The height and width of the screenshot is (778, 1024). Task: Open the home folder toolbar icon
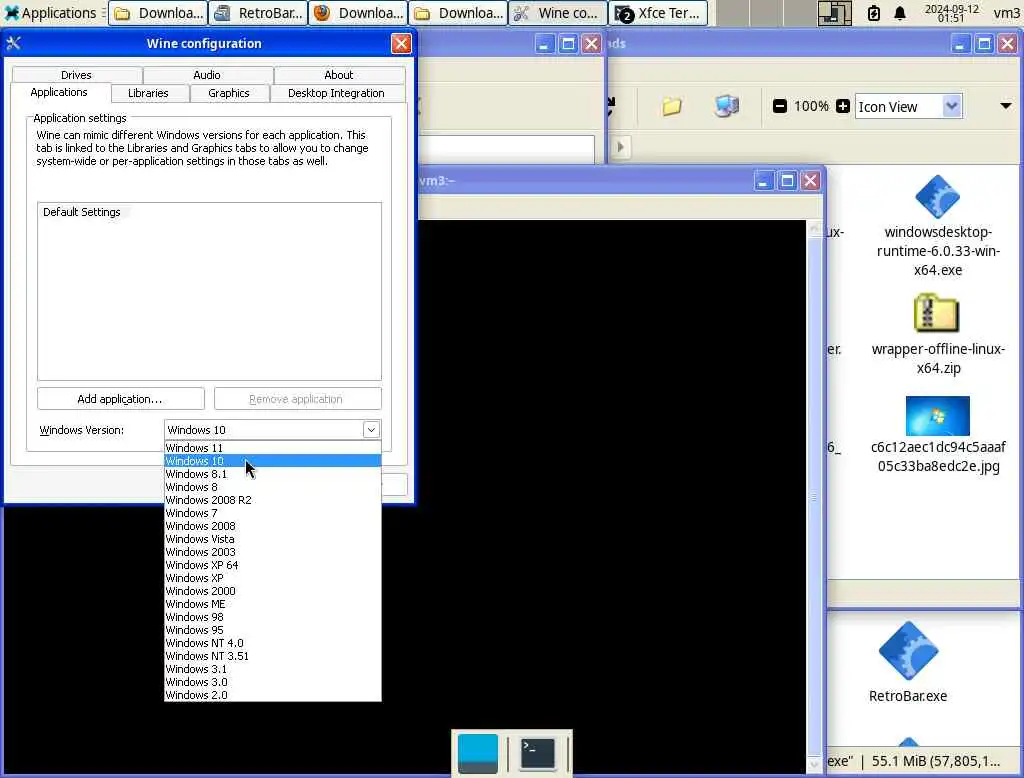coord(672,106)
